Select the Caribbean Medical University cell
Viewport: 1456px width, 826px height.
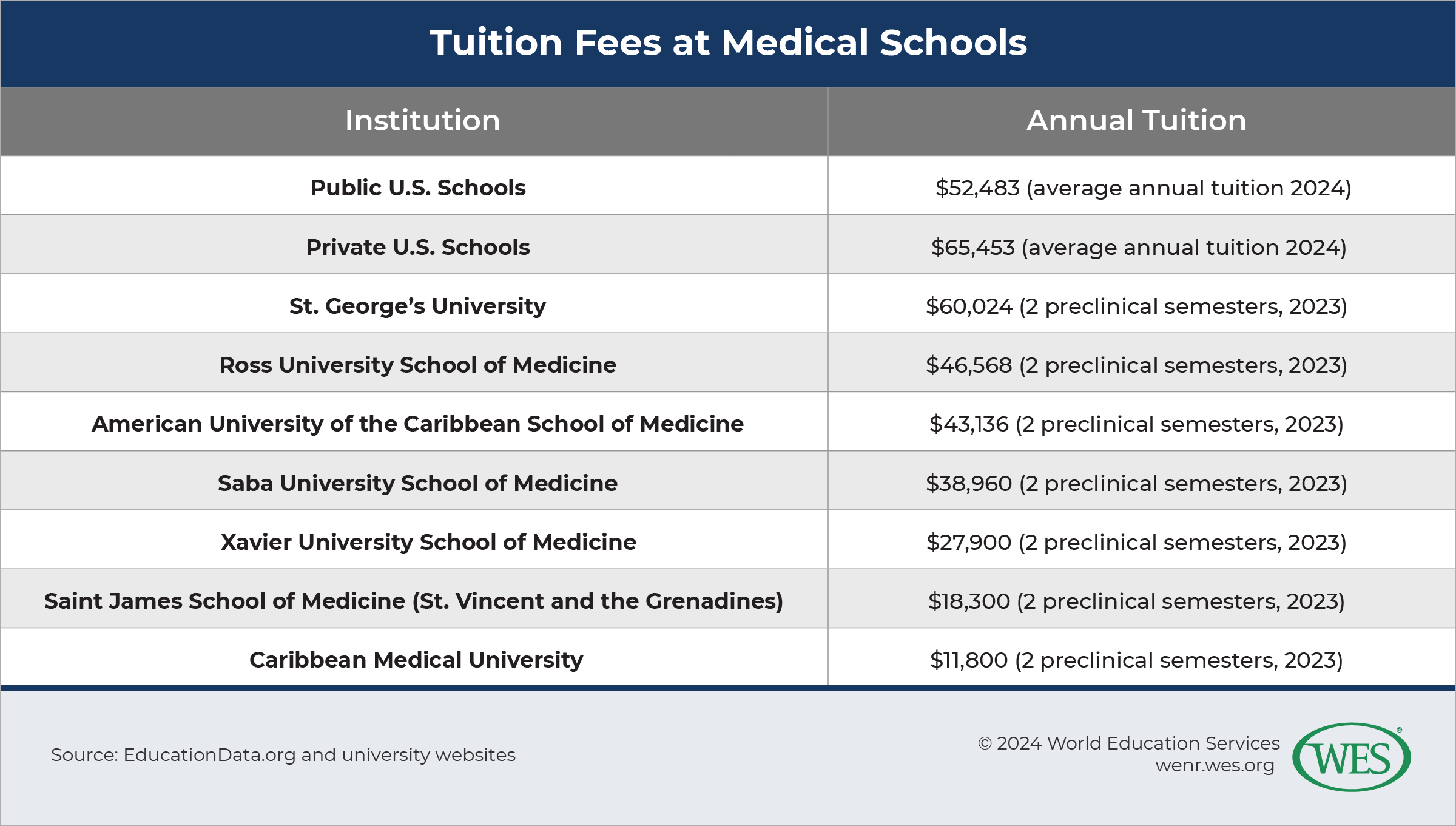point(416,660)
